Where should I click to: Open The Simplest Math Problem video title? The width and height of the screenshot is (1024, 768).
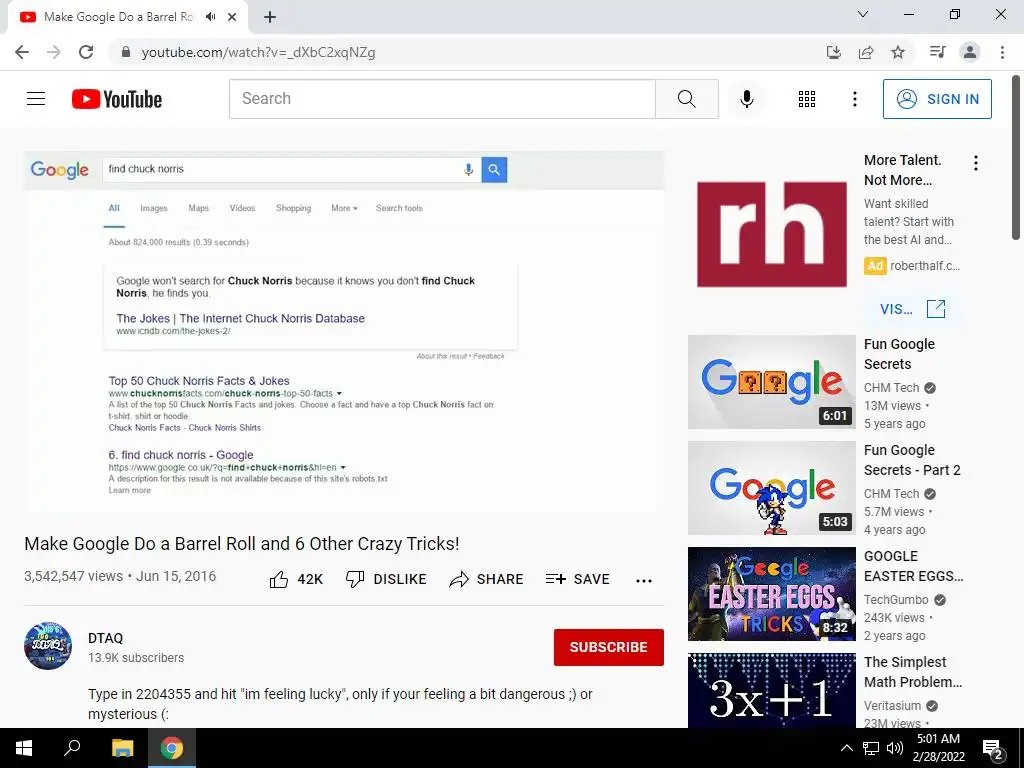pyautogui.click(x=913, y=672)
